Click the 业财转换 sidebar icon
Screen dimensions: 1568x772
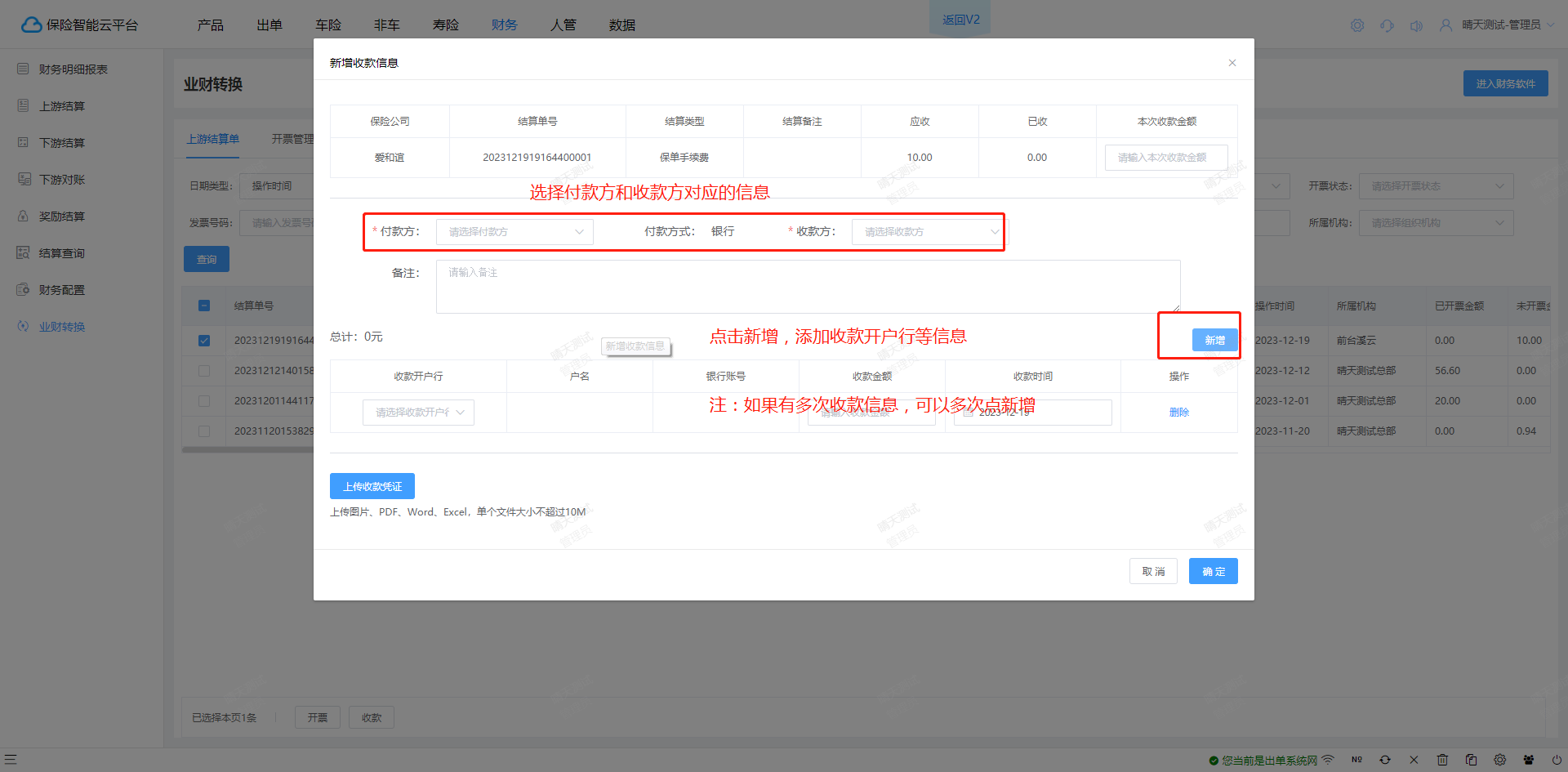[x=23, y=327]
